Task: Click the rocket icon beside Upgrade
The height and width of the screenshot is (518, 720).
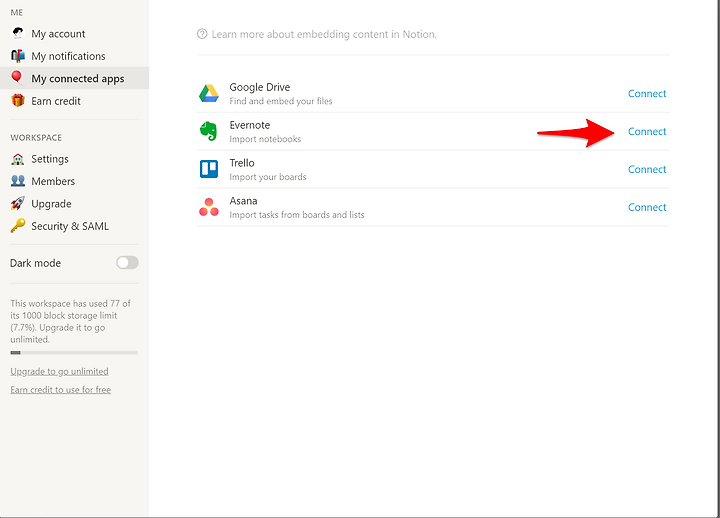Action: click(18, 203)
